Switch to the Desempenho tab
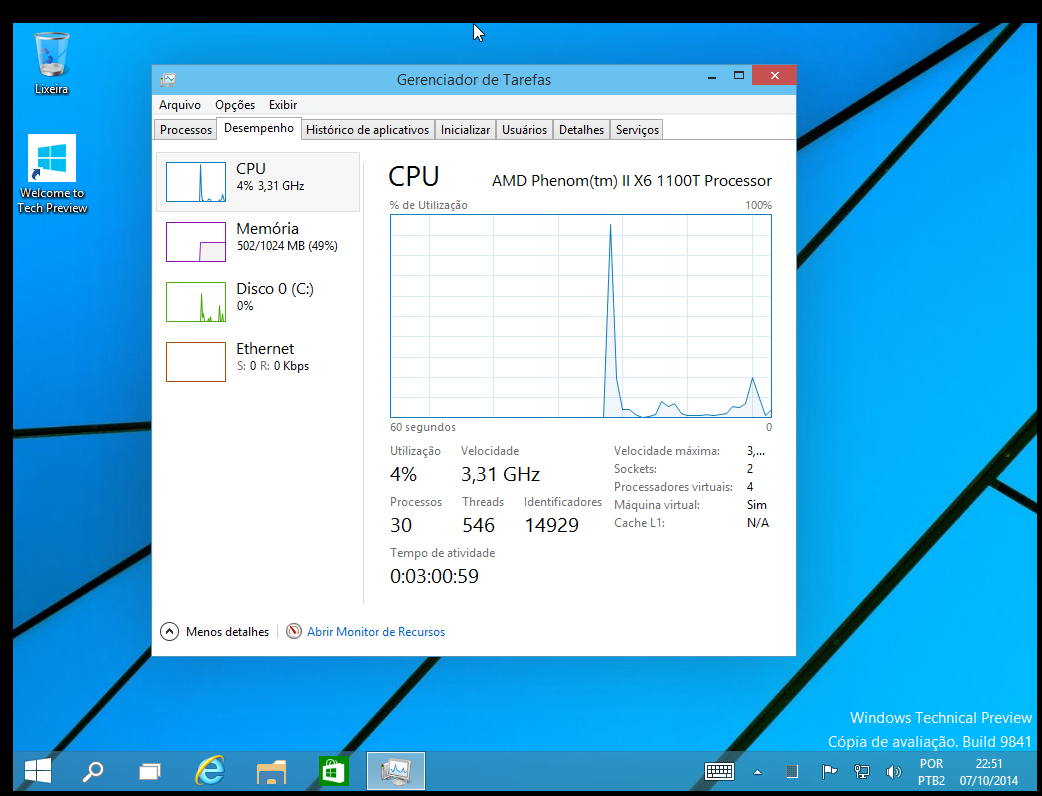This screenshot has height=796, width=1042. (259, 128)
